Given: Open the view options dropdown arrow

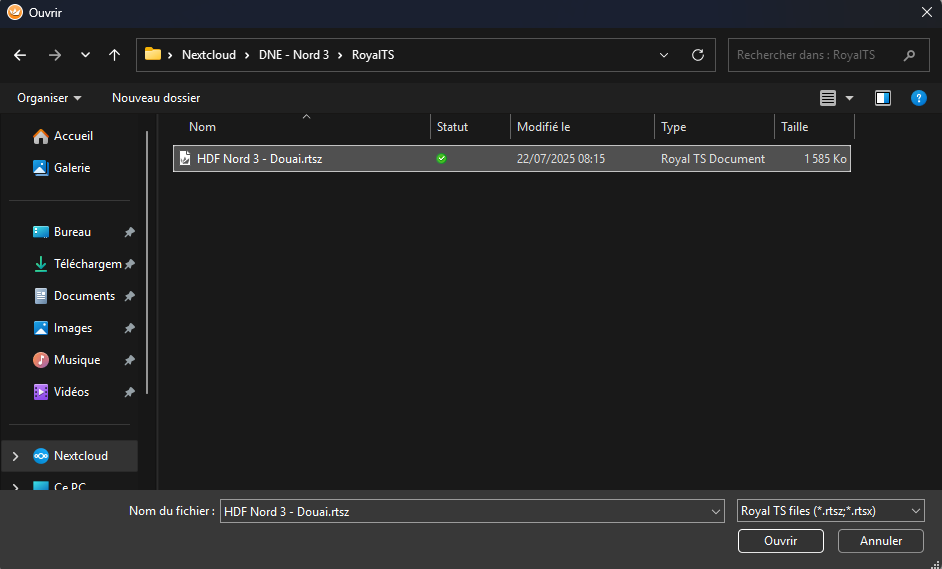Looking at the screenshot, I should pyautogui.click(x=849, y=98).
